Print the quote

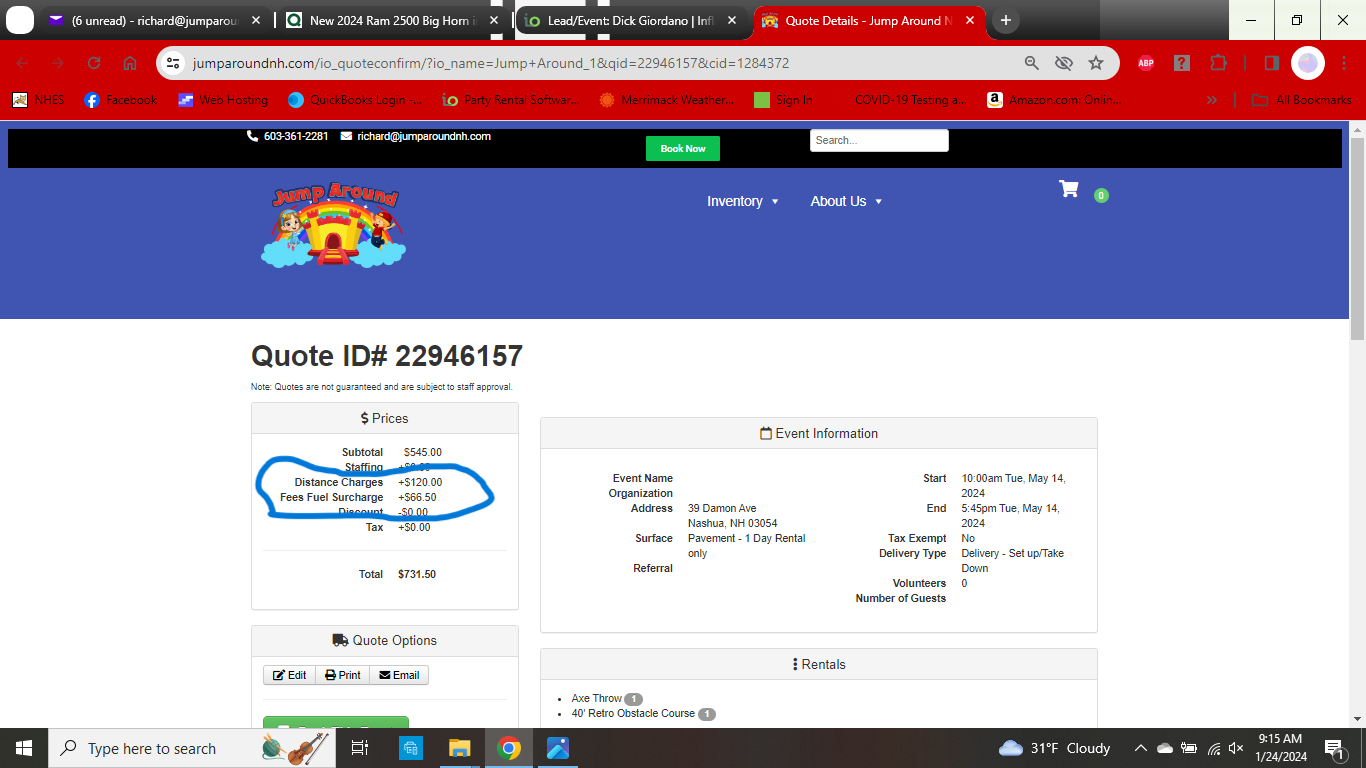pyautogui.click(x=342, y=675)
